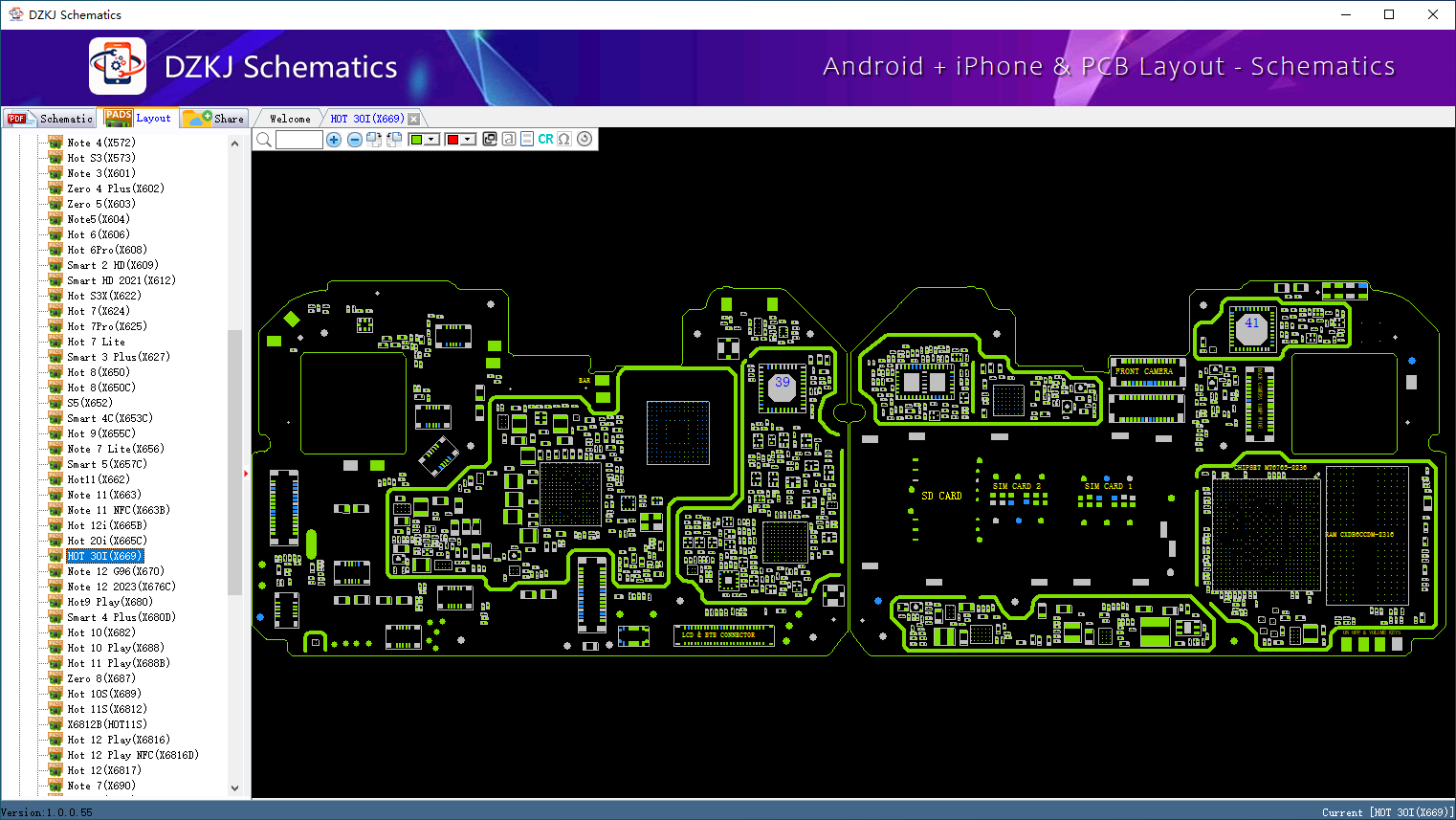This screenshot has width=1456, height=820.
Task: Rotate the board layout clockwise
Action: coord(374,140)
